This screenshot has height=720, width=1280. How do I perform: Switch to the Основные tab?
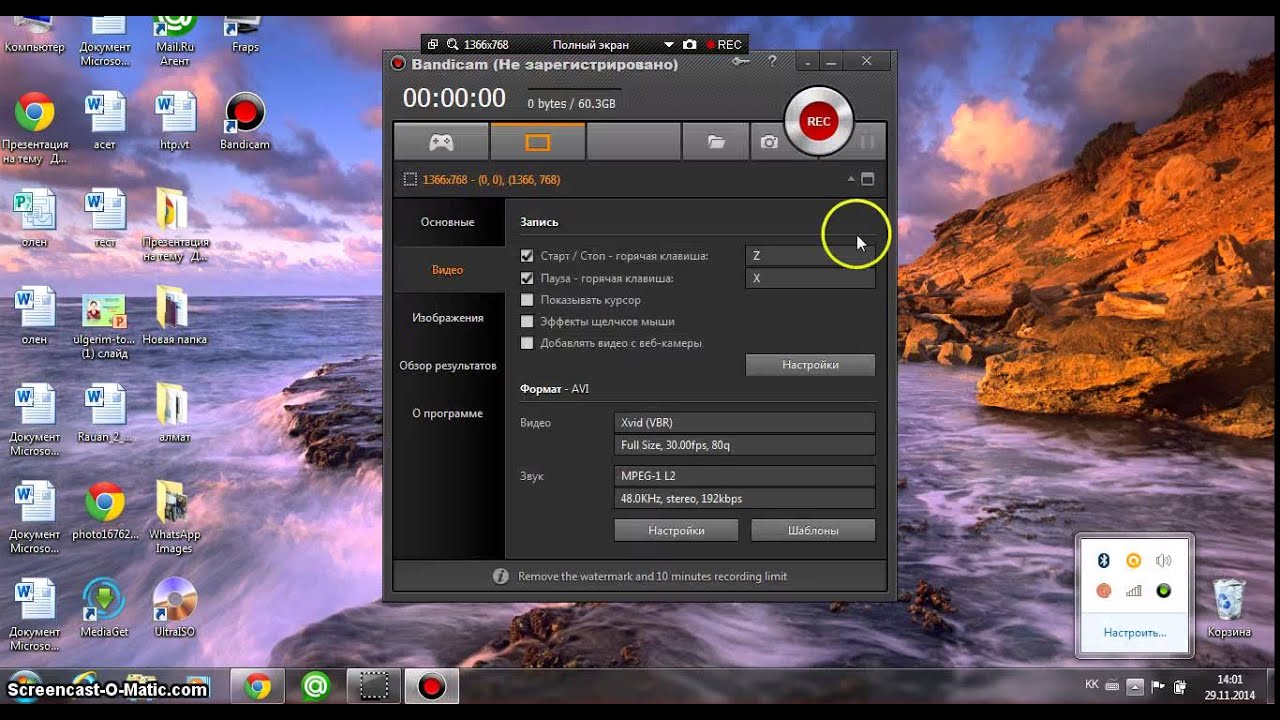pos(448,222)
